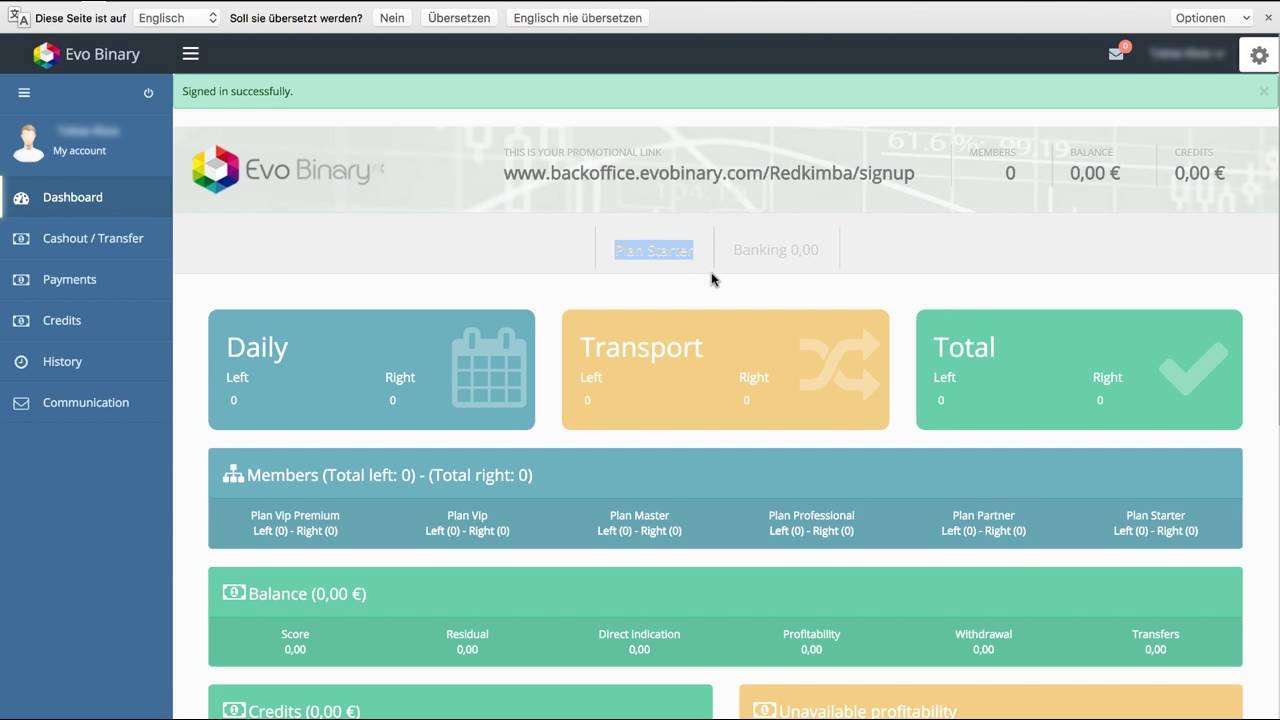Screen dimensions: 1280x720
Task: Open the Optionen dropdown
Action: [1212, 18]
